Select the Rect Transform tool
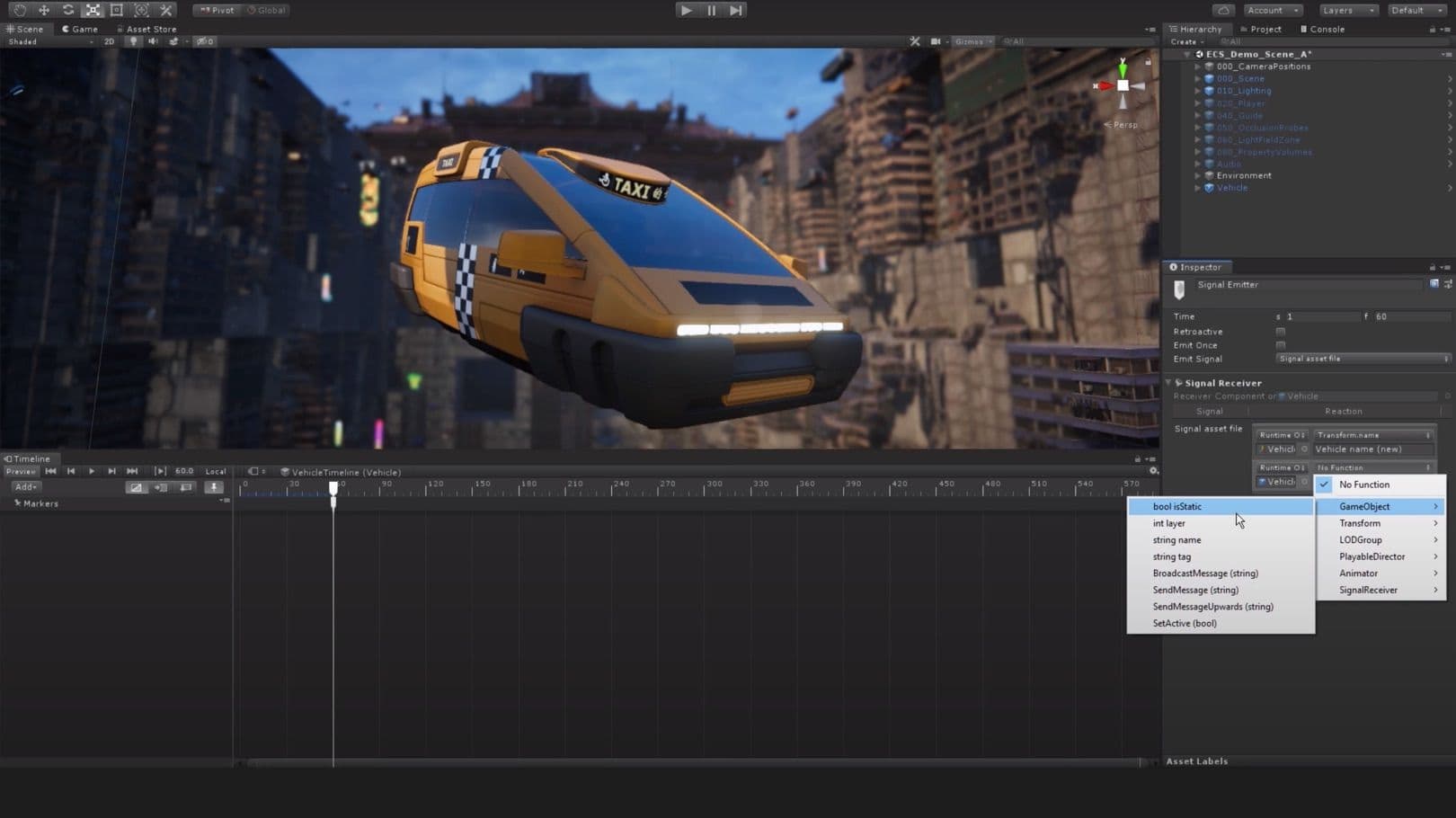Screen dimensions: 1456x818 click(x=117, y=10)
